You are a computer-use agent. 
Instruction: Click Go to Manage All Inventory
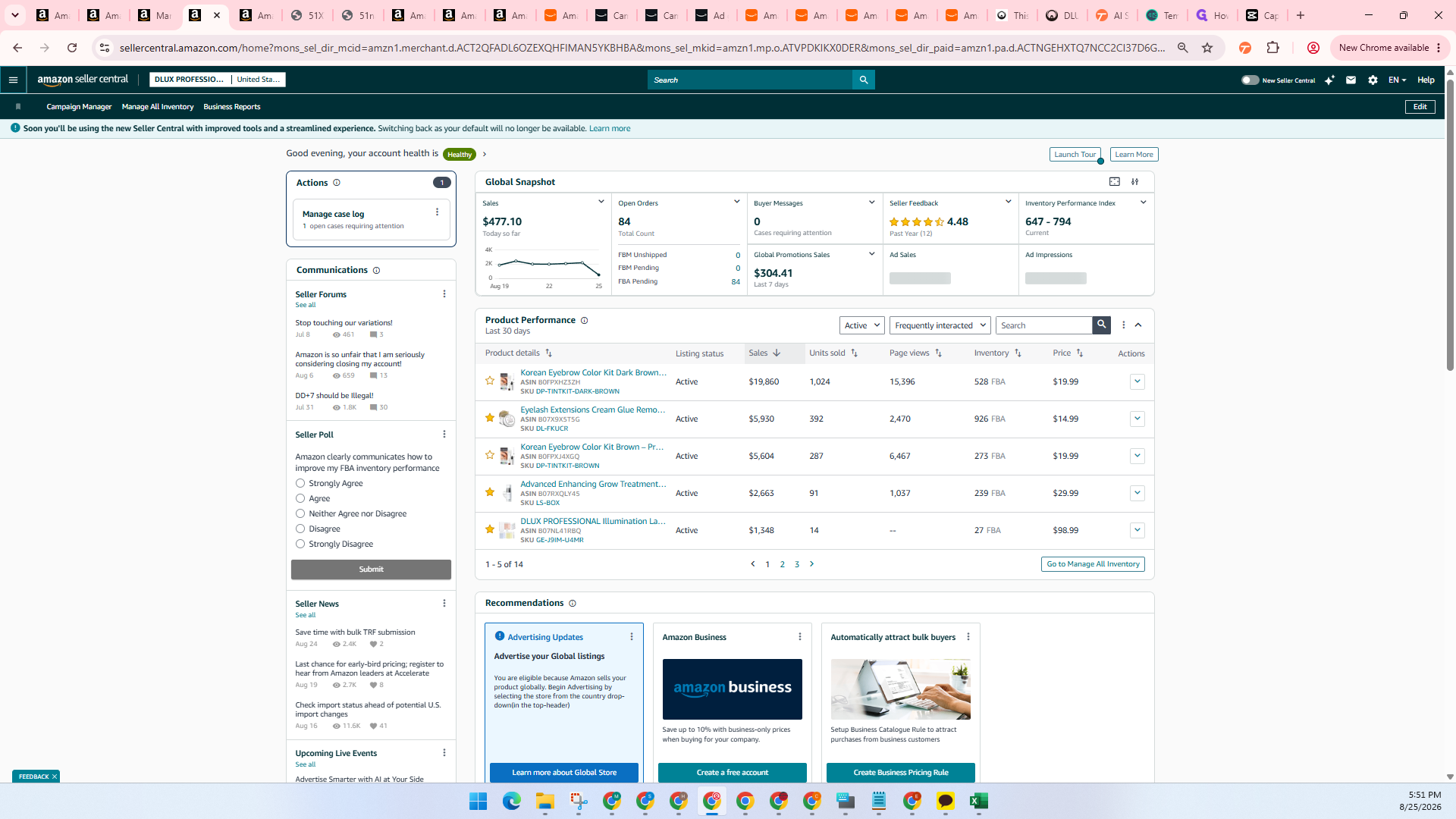[x=1093, y=564]
